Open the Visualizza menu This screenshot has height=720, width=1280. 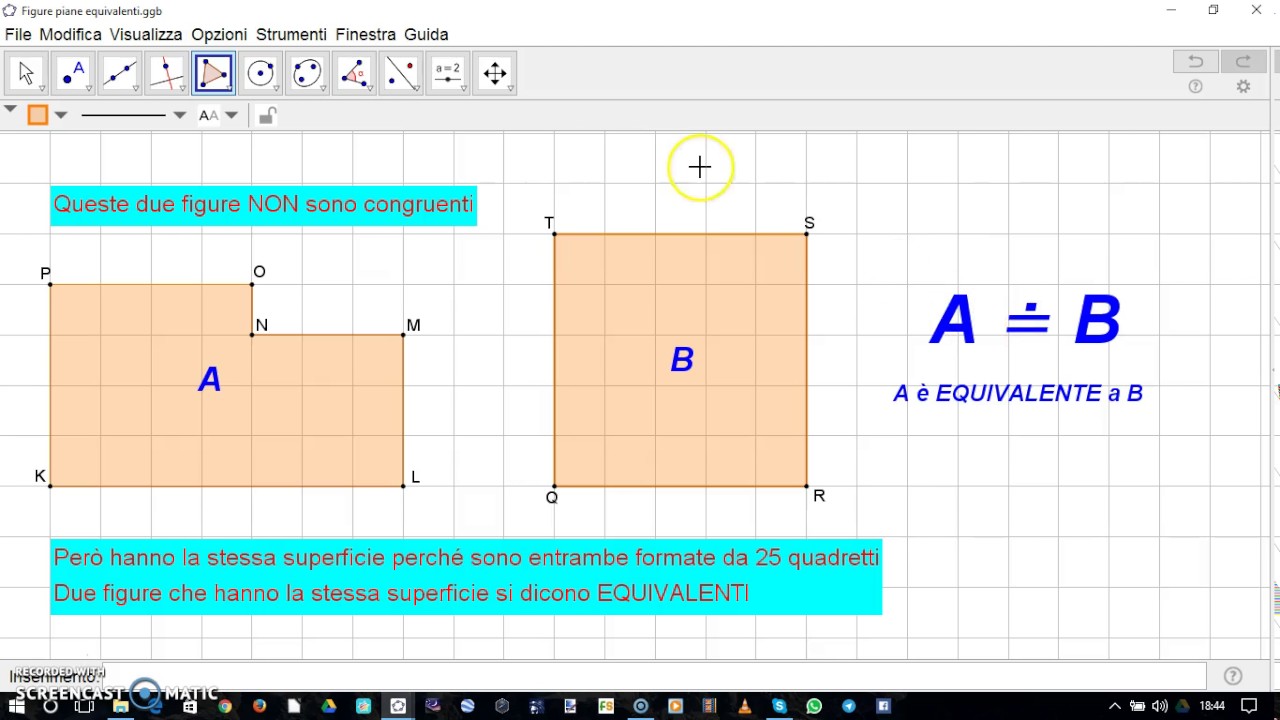point(146,34)
